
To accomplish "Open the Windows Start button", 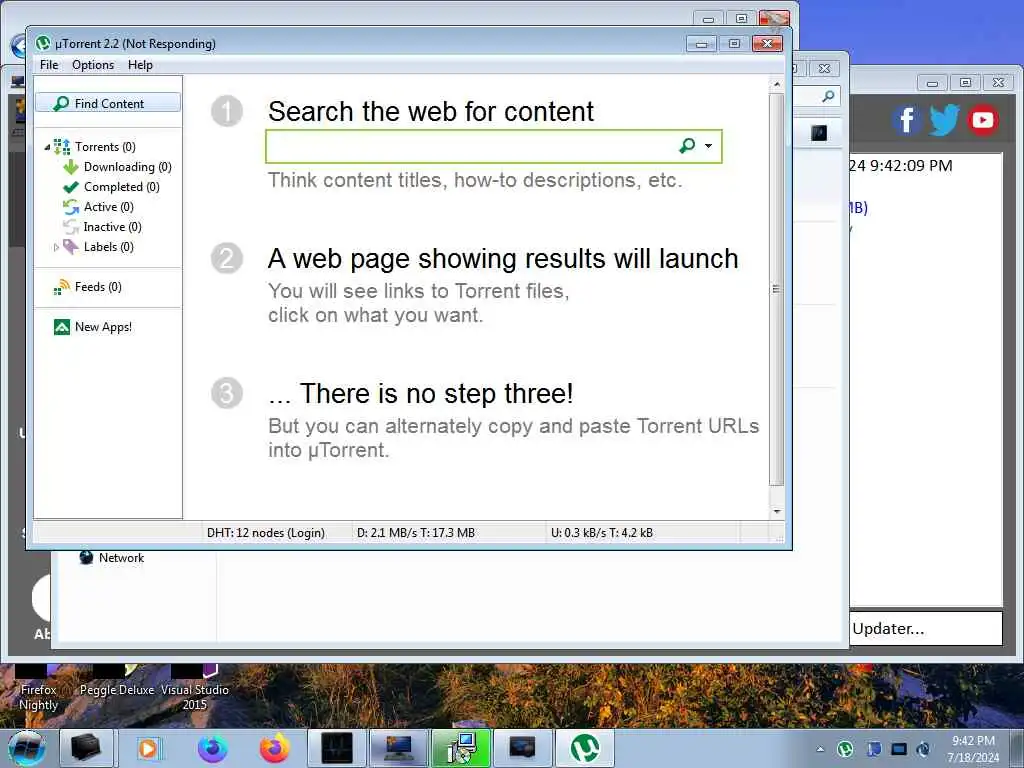I will pyautogui.click(x=27, y=748).
